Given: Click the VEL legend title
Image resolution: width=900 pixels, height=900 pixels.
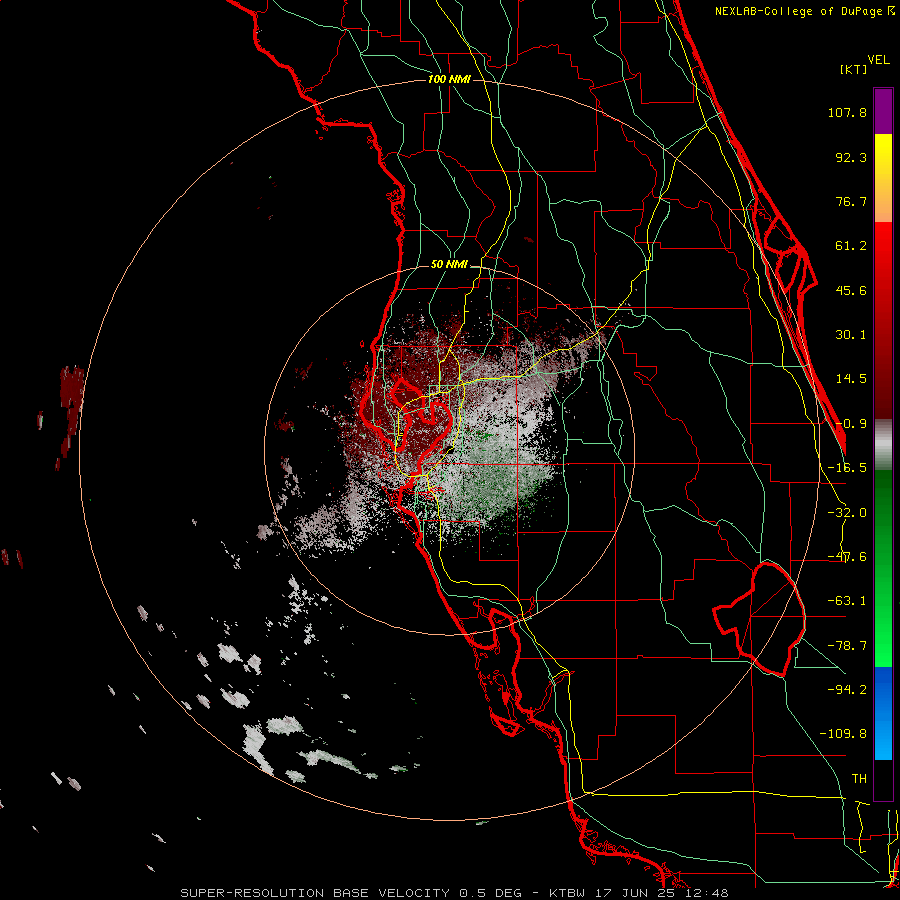Looking at the screenshot, I should click(878, 60).
